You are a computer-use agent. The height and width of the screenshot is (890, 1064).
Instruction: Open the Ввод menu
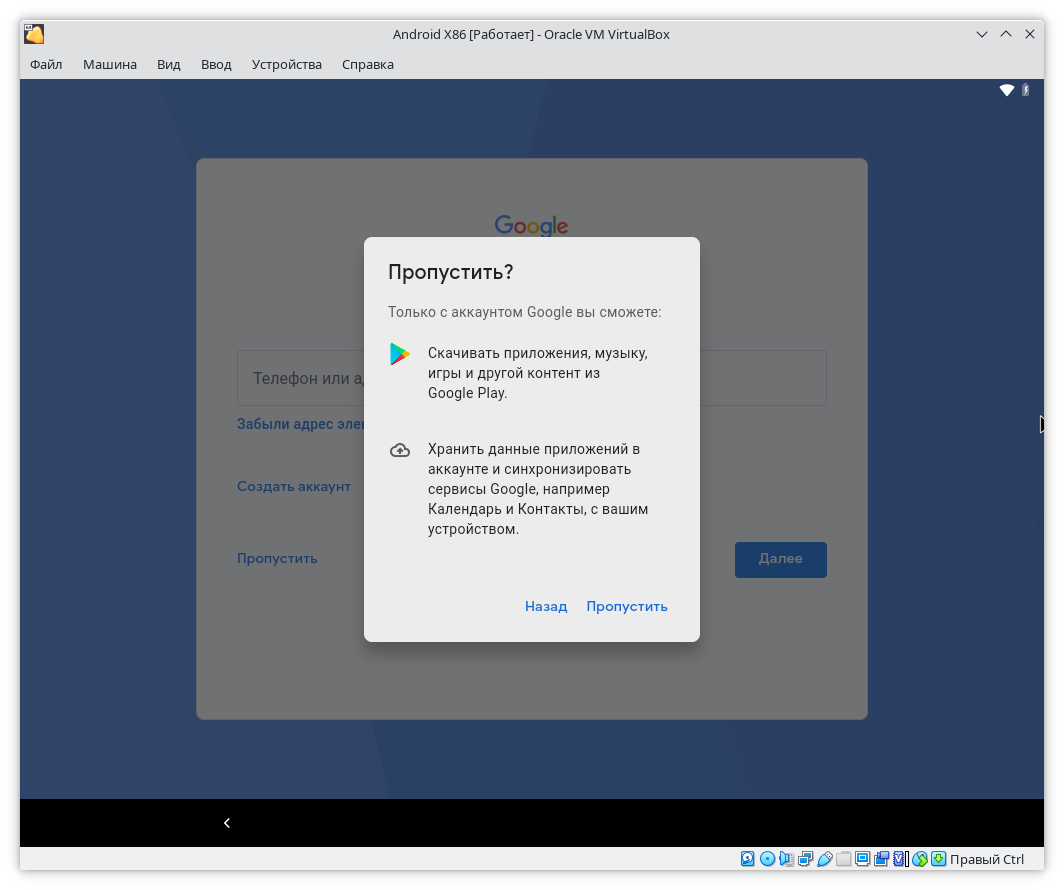pyautogui.click(x=216, y=64)
